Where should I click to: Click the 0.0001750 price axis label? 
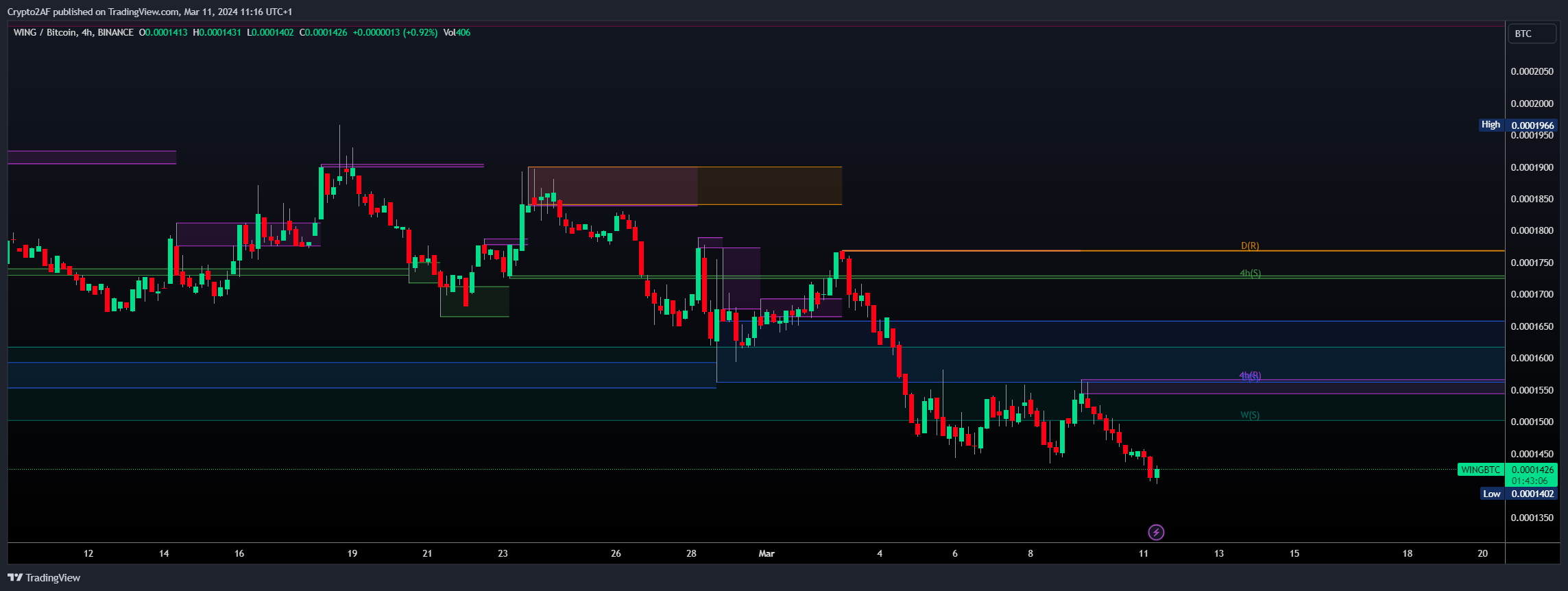pos(1532,263)
